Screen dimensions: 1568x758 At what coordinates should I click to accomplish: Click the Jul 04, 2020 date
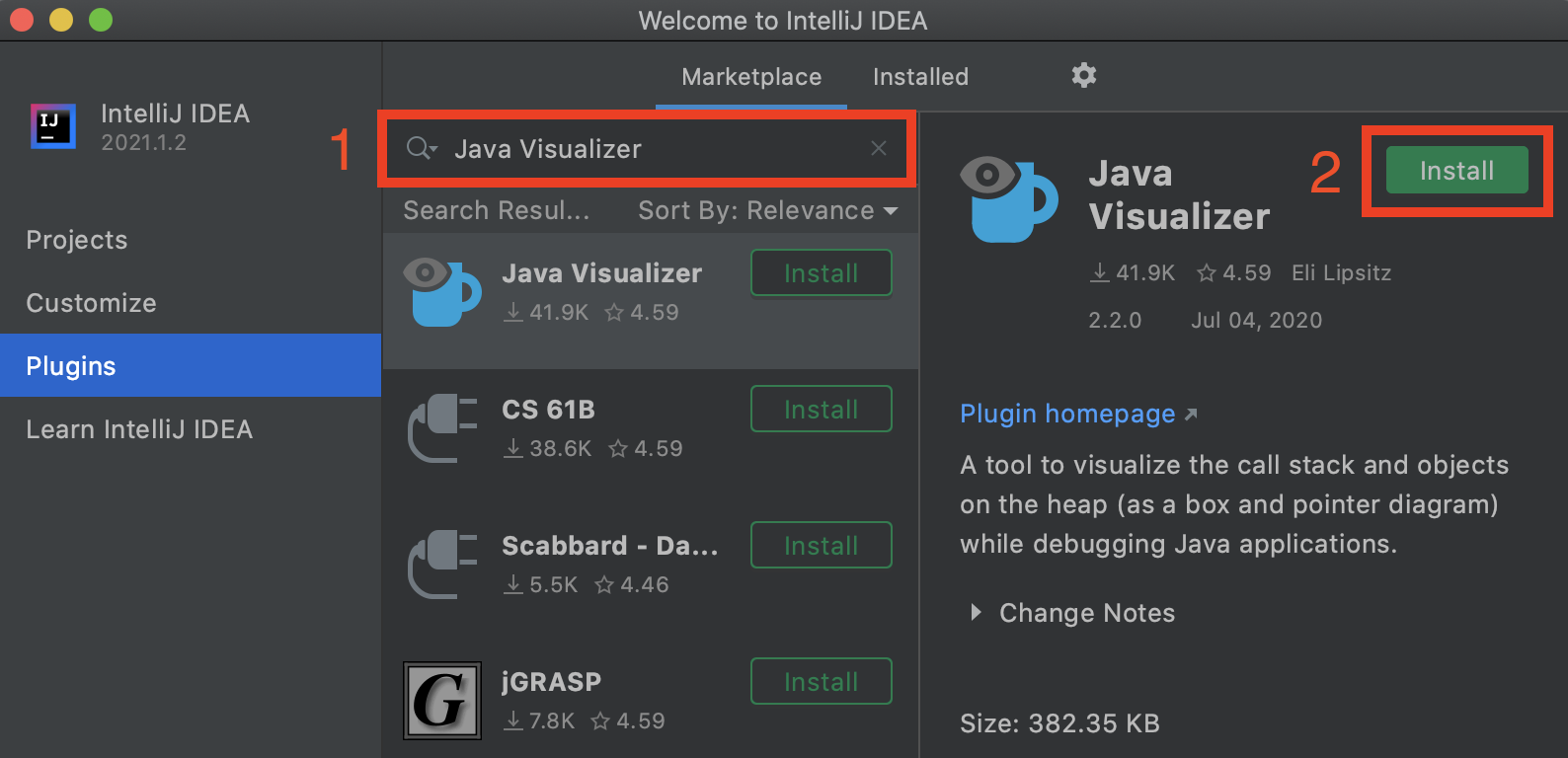[1256, 320]
